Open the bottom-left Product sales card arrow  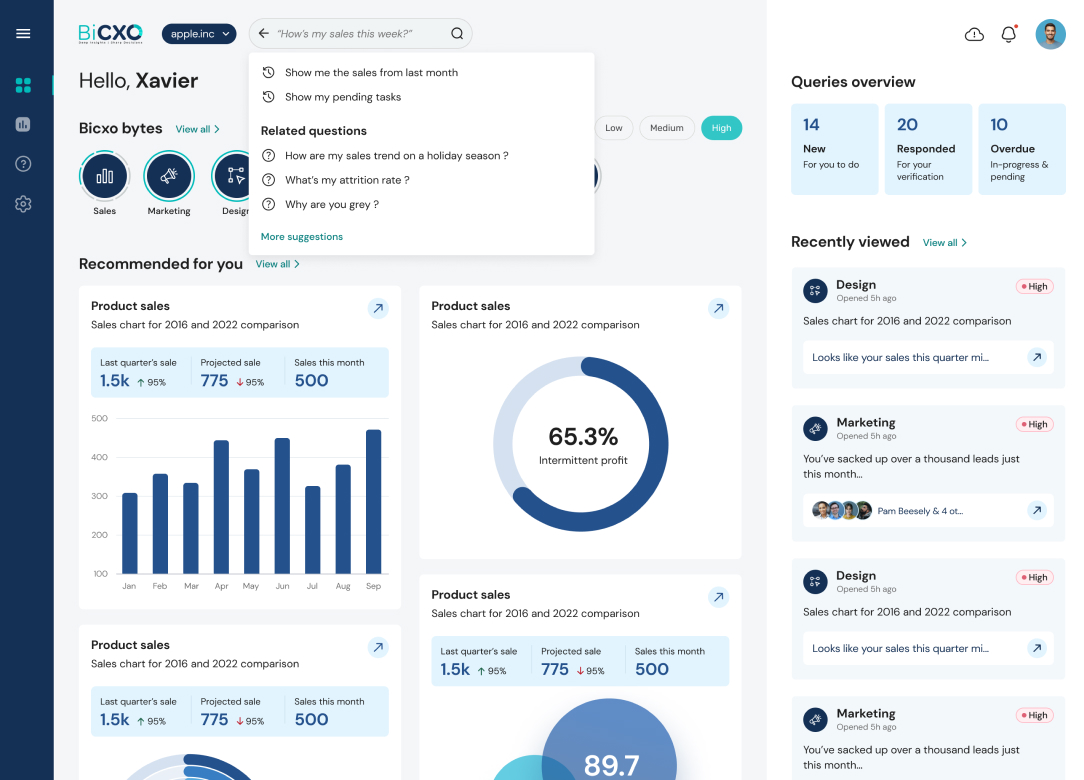tap(378, 647)
